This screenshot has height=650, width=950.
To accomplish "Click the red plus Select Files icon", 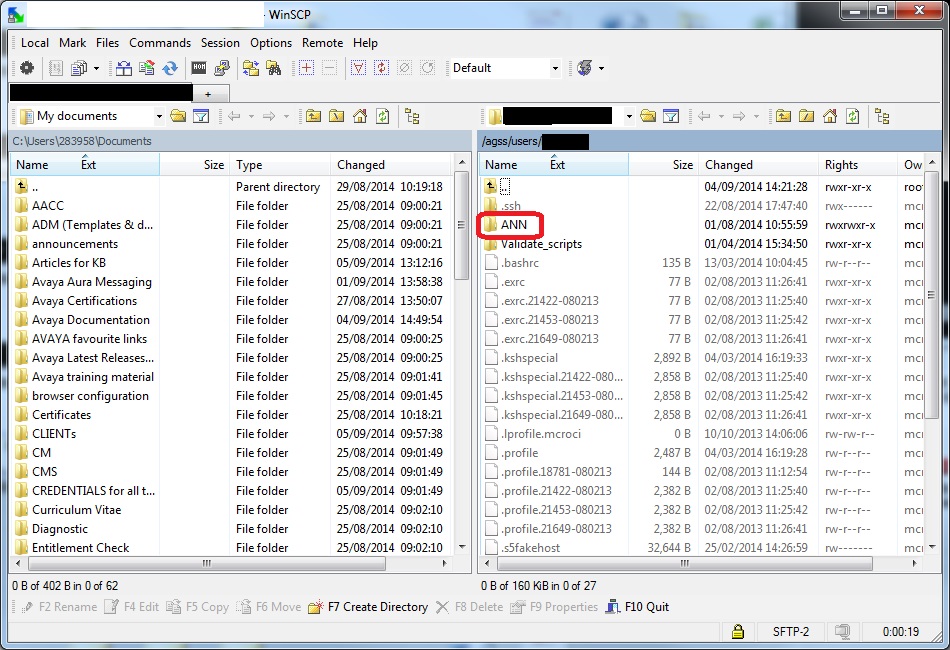I will pos(307,68).
